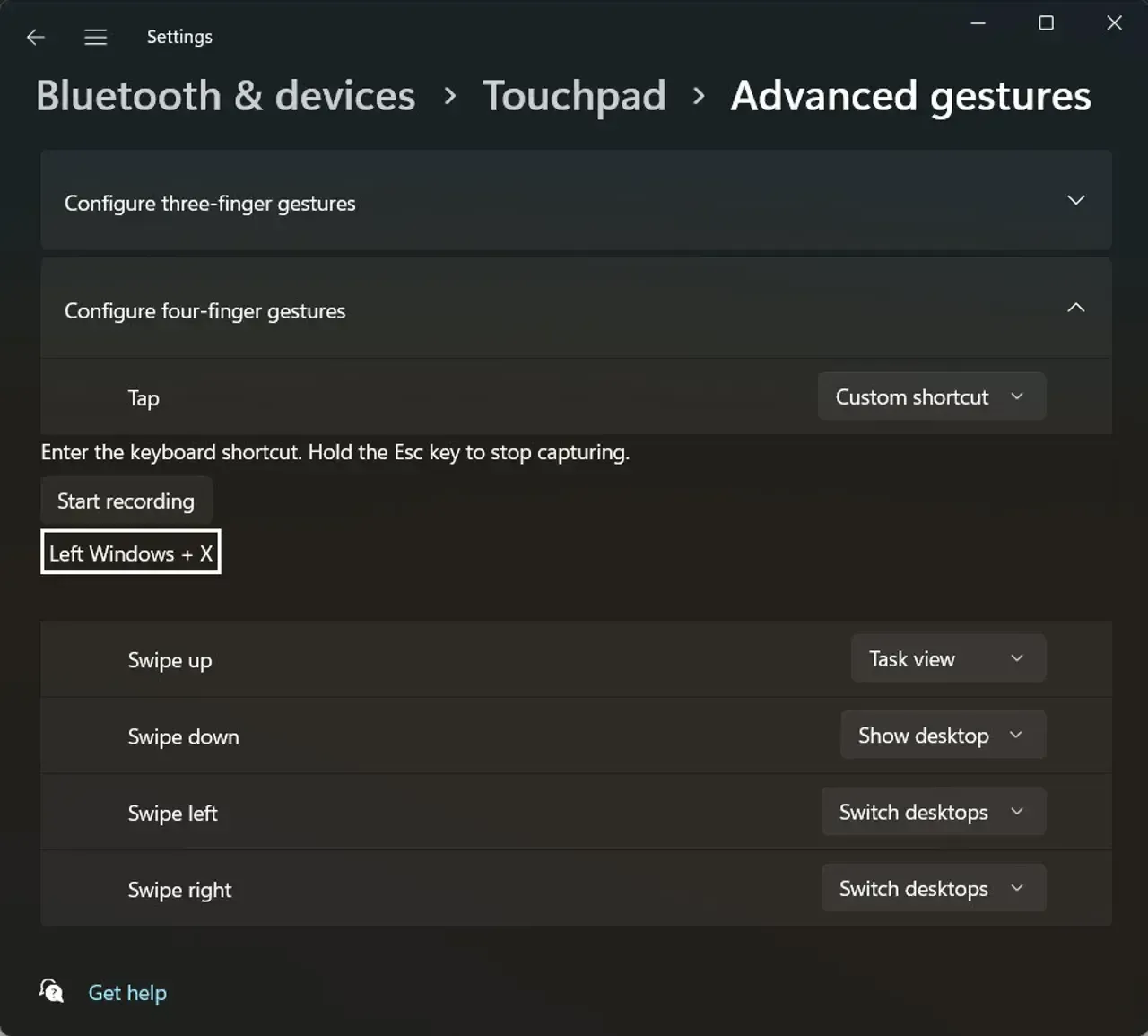
Task: Open the navigation hamburger menu
Action: [x=95, y=37]
